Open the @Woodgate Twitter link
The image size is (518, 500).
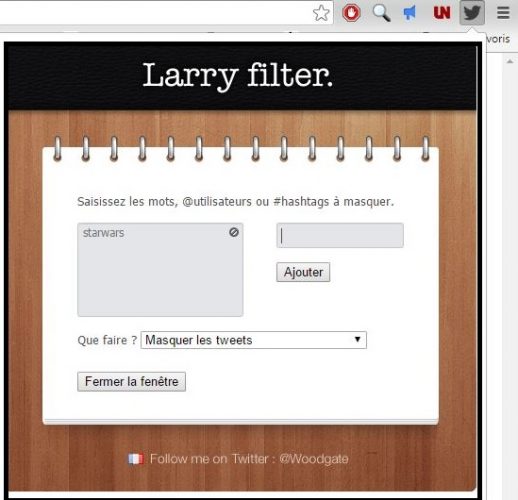(314, 459)
